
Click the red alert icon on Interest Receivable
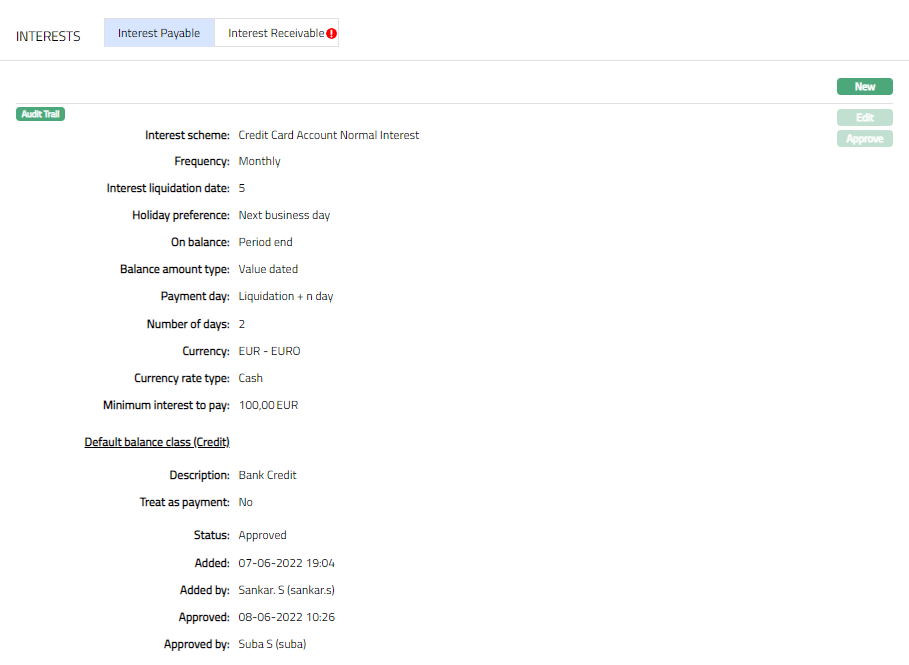point(332,33)
